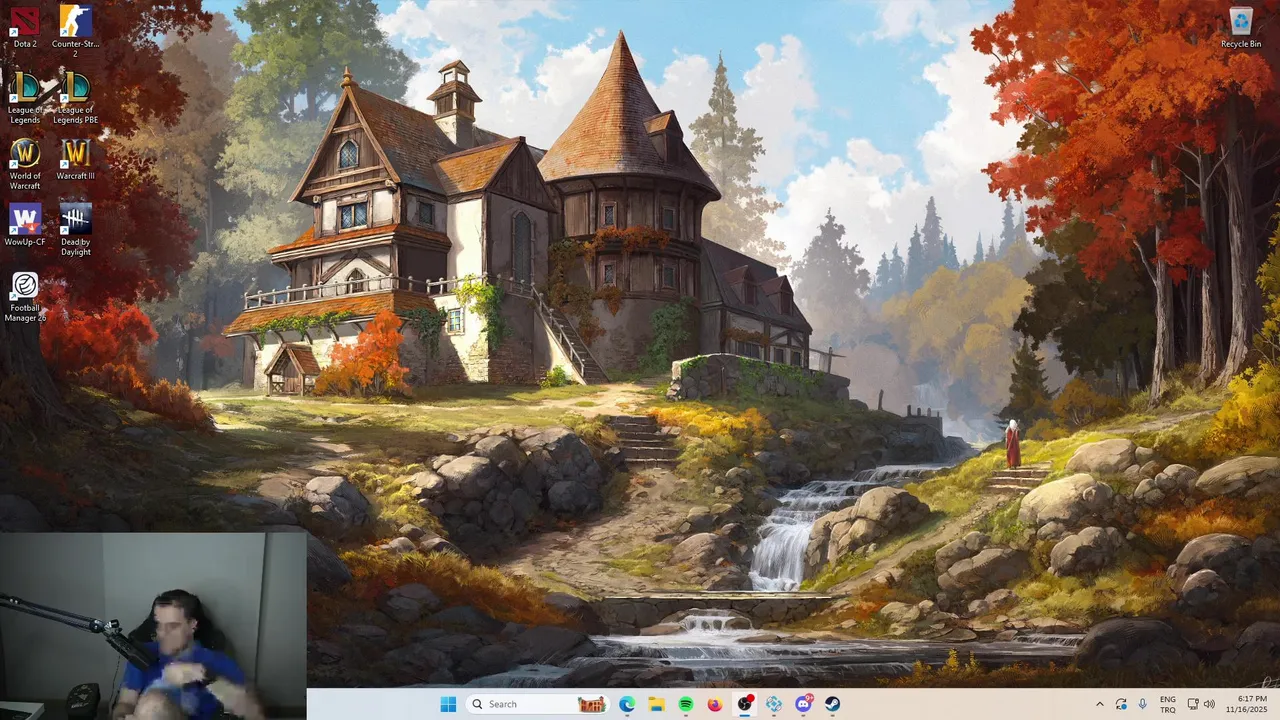
Task: Select the WowUp-CF shortcut
Action: [25, 225]
